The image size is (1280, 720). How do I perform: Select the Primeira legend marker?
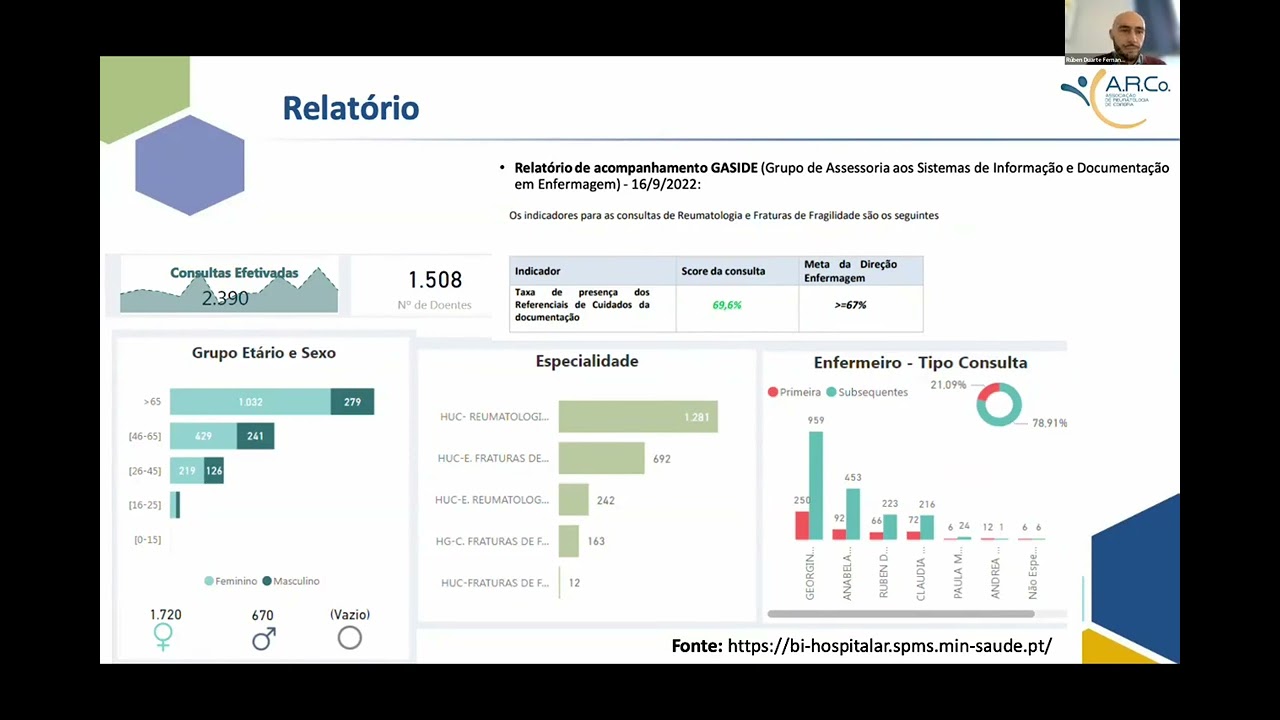click(x=772, y=392)
